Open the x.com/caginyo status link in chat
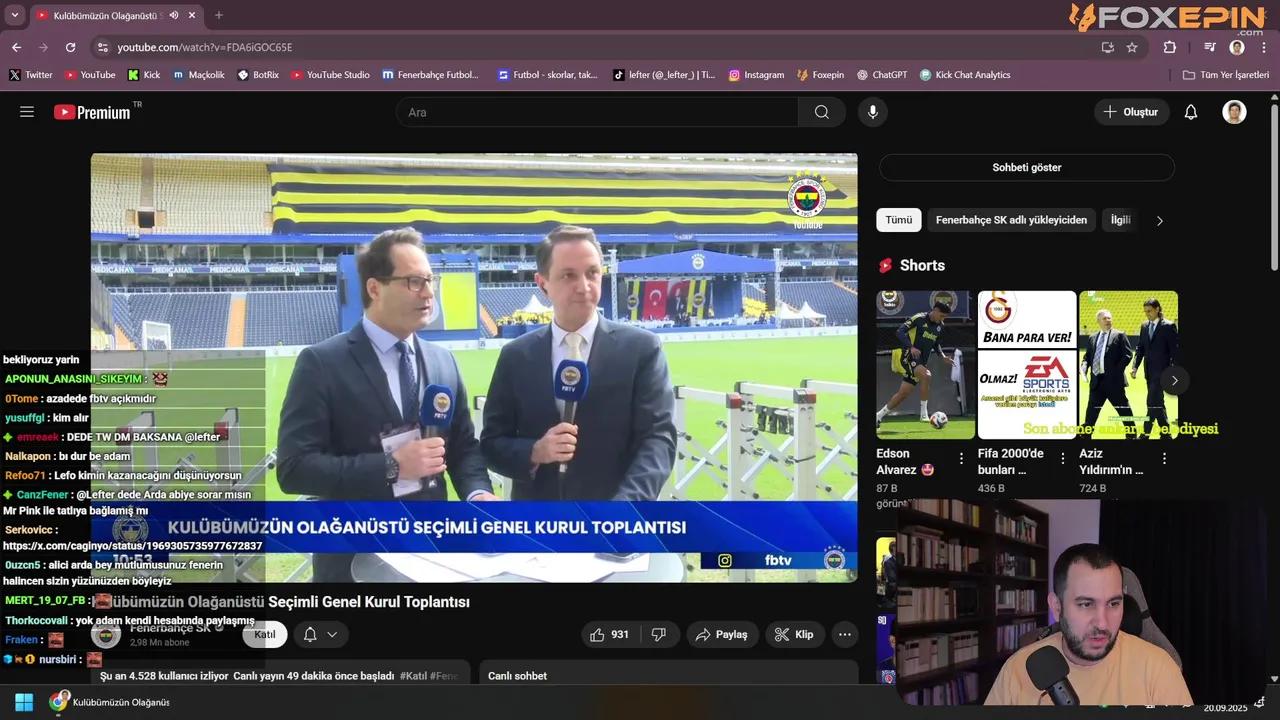The image size is (1280, 720). pos(132,546)
